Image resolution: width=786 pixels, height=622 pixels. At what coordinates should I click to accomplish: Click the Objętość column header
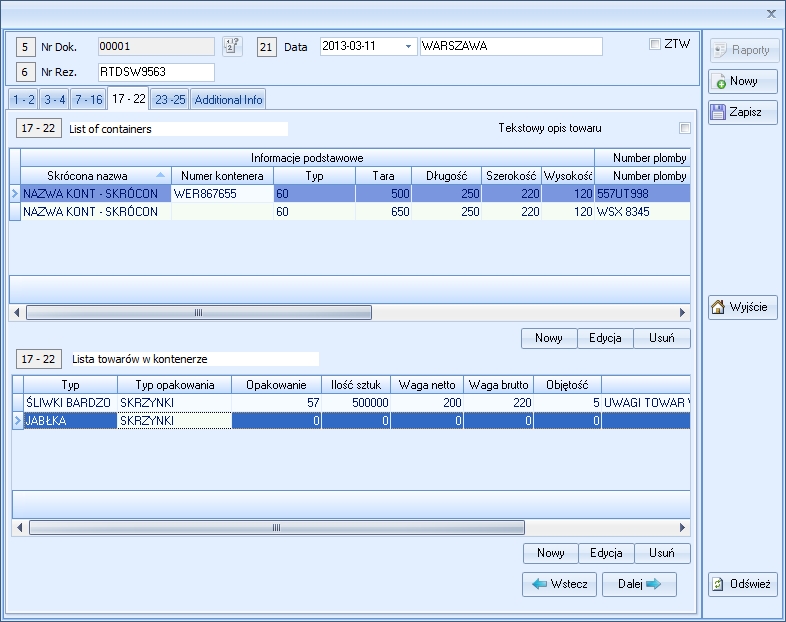567,385
